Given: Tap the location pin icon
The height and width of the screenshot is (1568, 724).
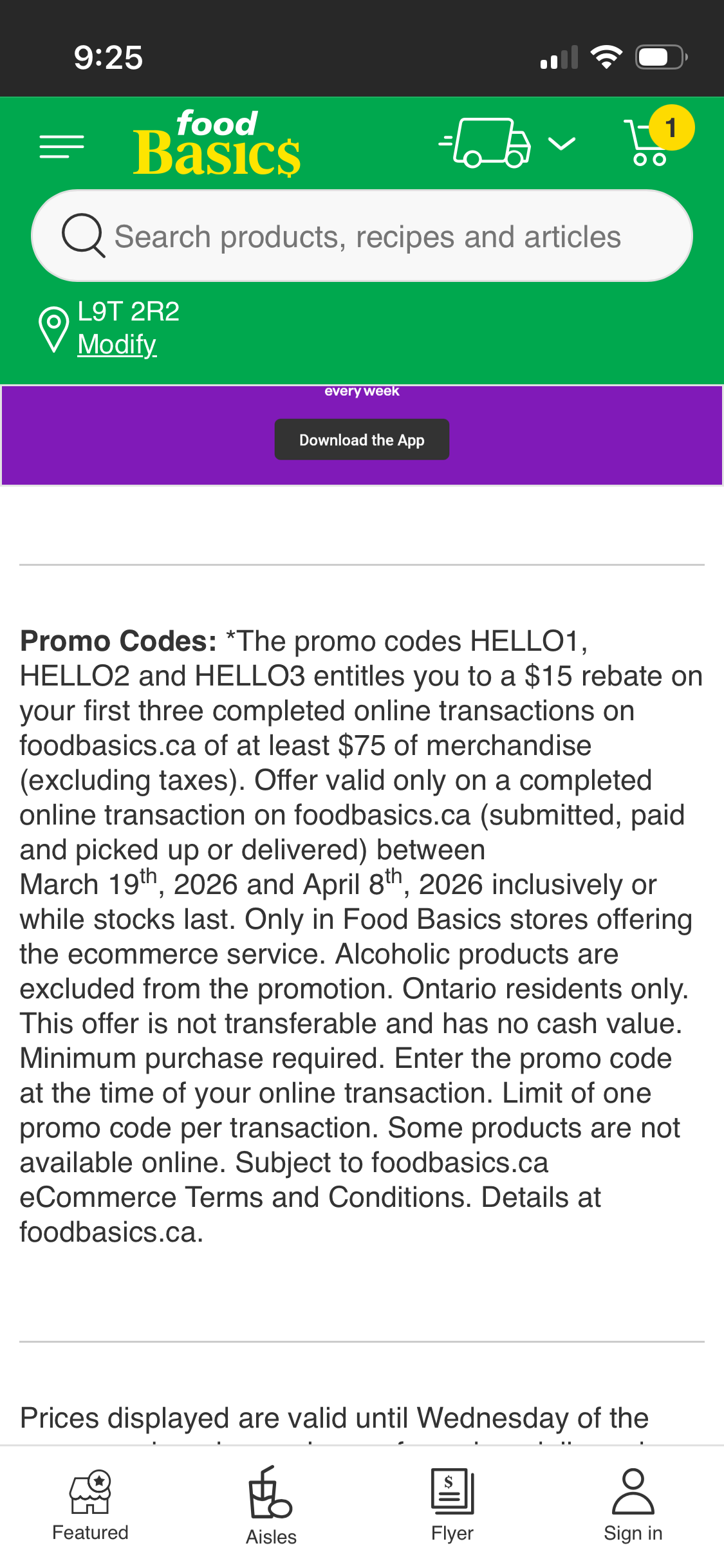Looking at the screenshot, I should [x=54, y=328].
